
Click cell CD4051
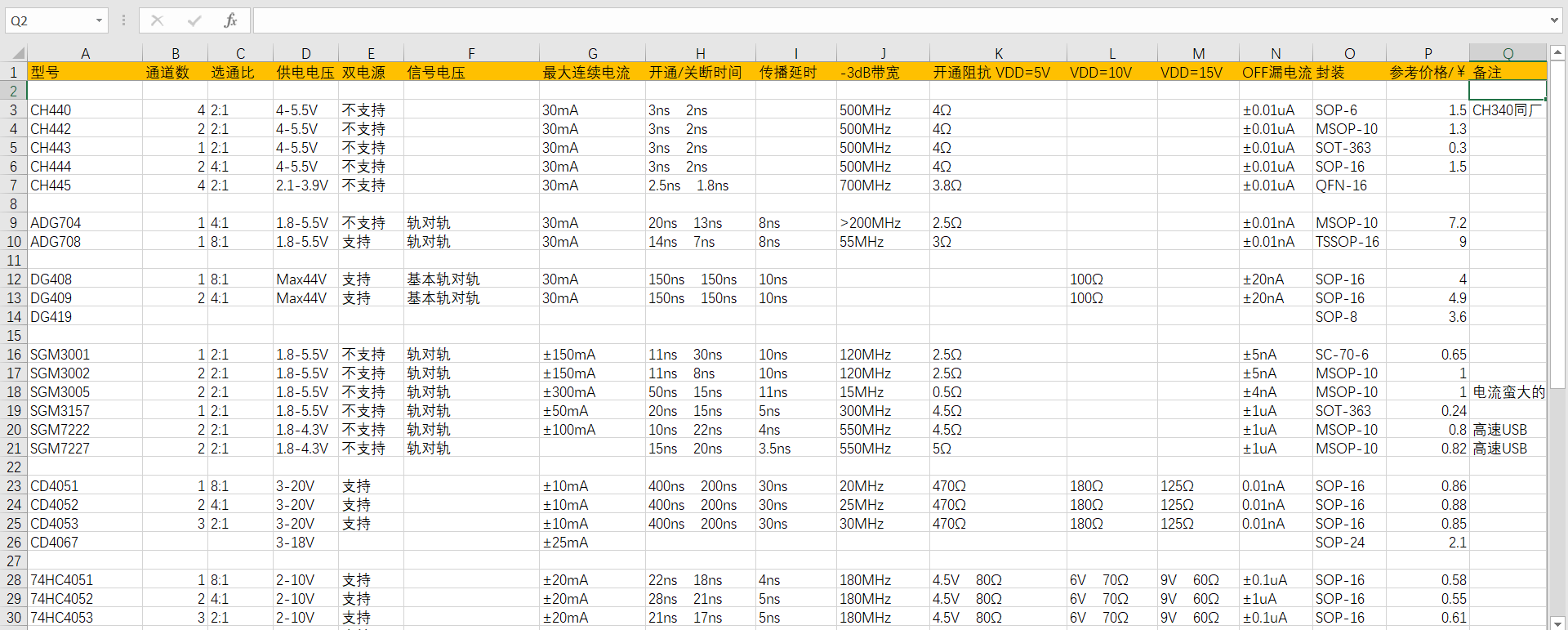(85, 485)
